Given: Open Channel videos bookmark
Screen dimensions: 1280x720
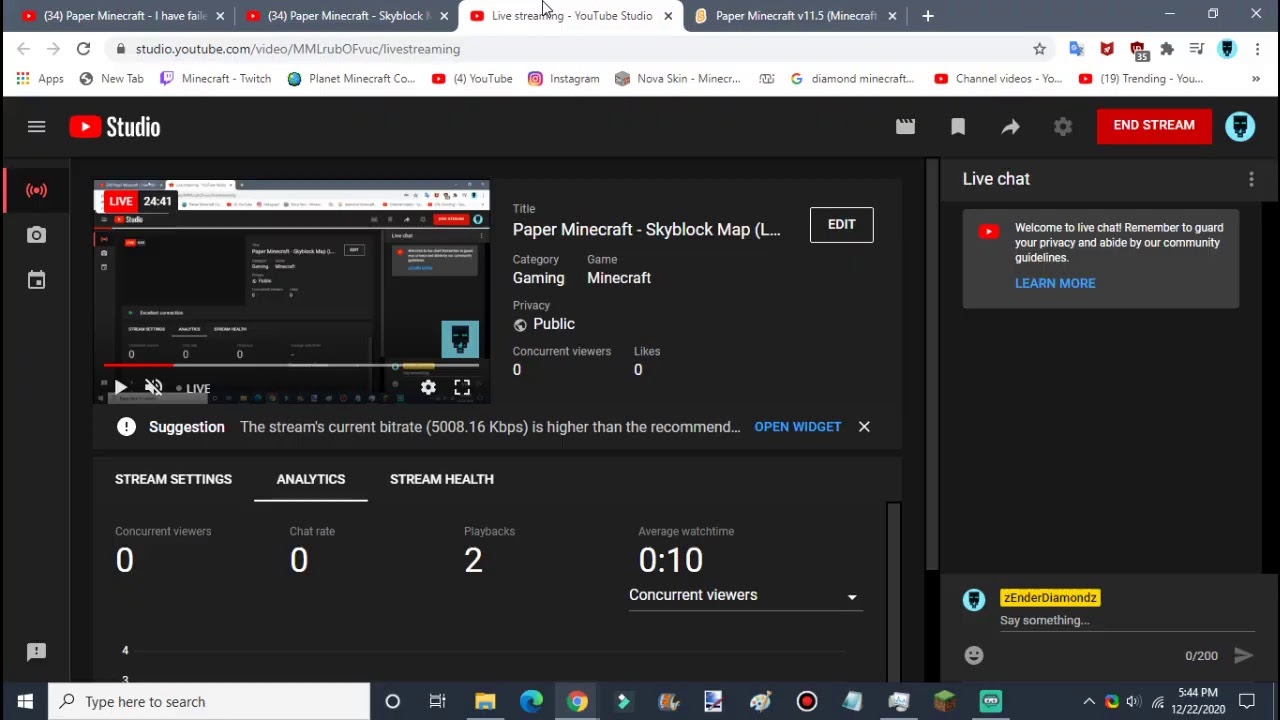Looking at the screenshot, I should click(998, 79).
